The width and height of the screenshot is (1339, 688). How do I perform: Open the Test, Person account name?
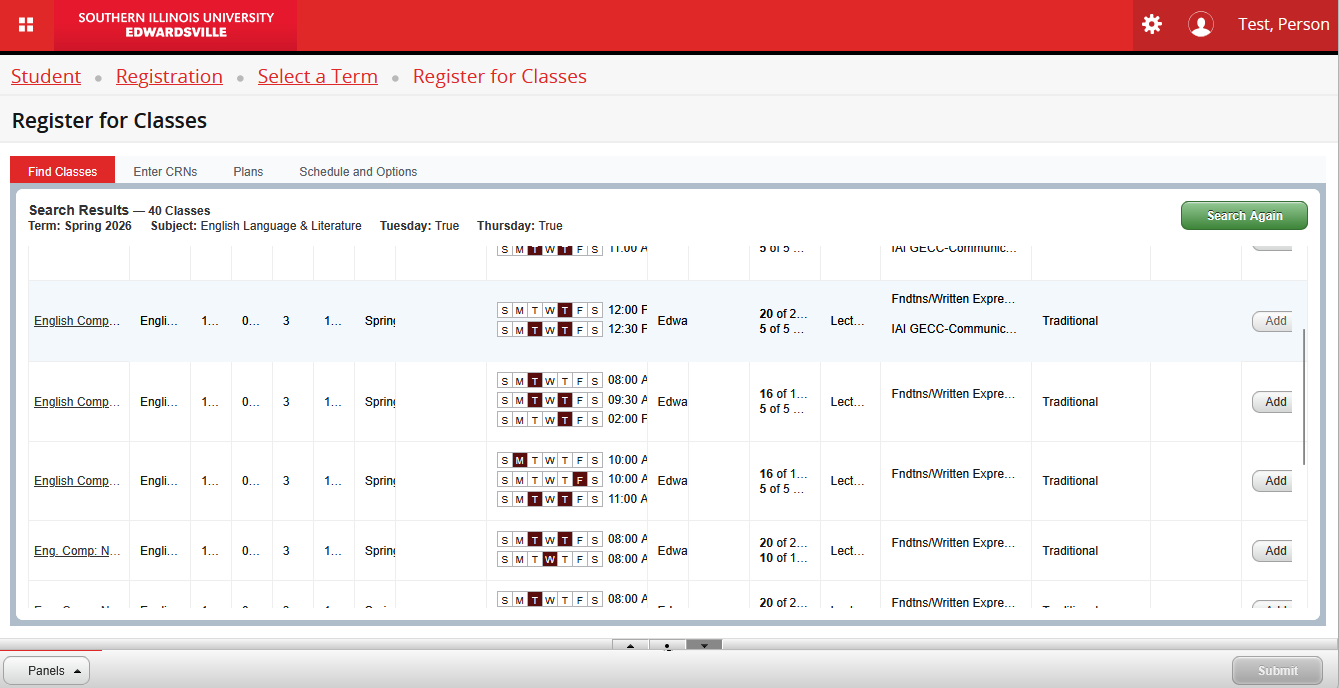pyautogui.click(x=1283, y=25)
